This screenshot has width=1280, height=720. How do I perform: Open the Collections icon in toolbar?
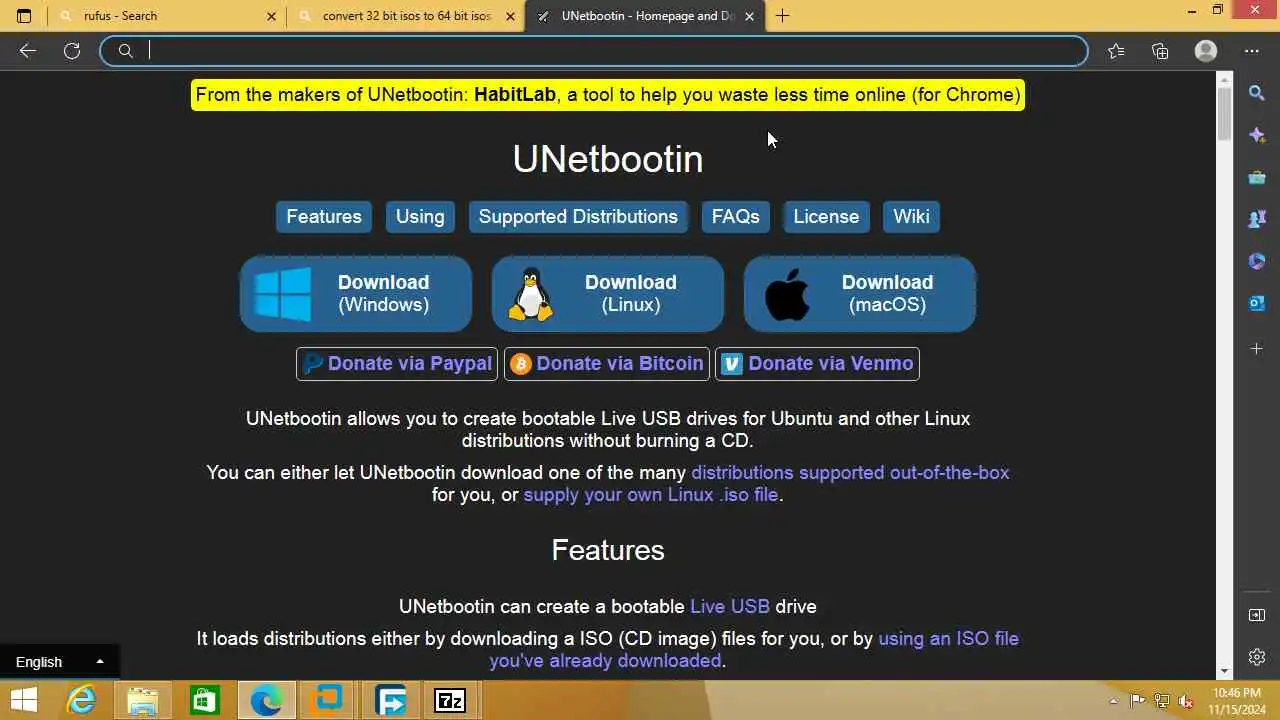pos(1160,51)
